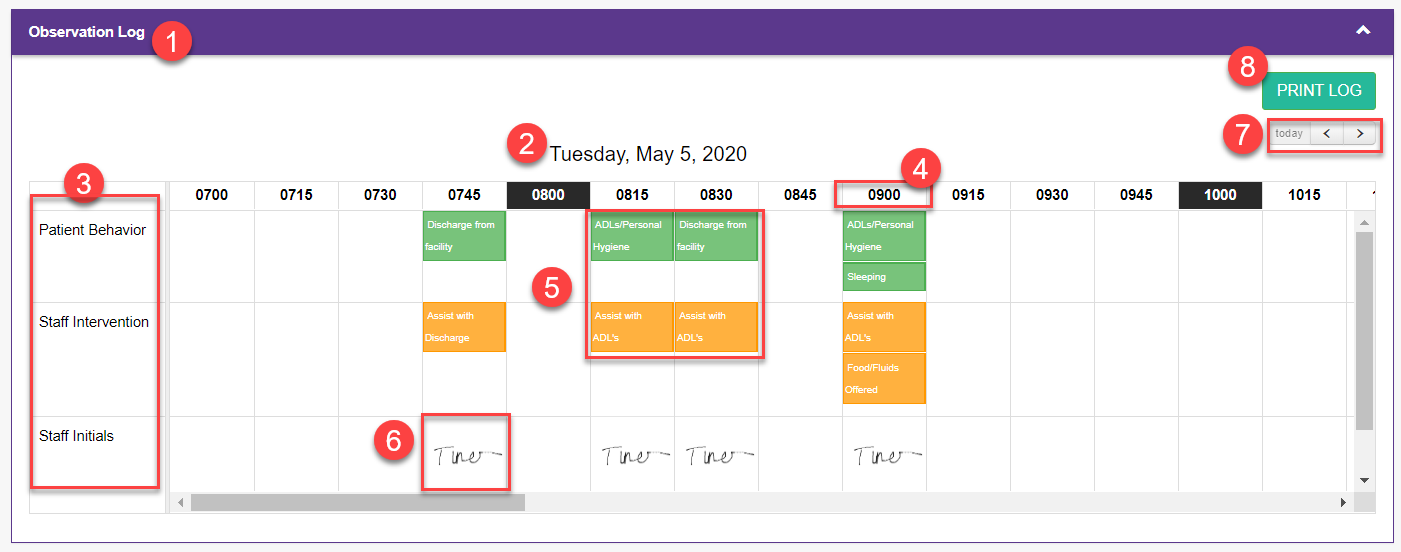Viewport: 1401px width, 552px height.
Task: Open the Food/Fluids Offered intervention at 0900
Action: [x=884, y=378]
